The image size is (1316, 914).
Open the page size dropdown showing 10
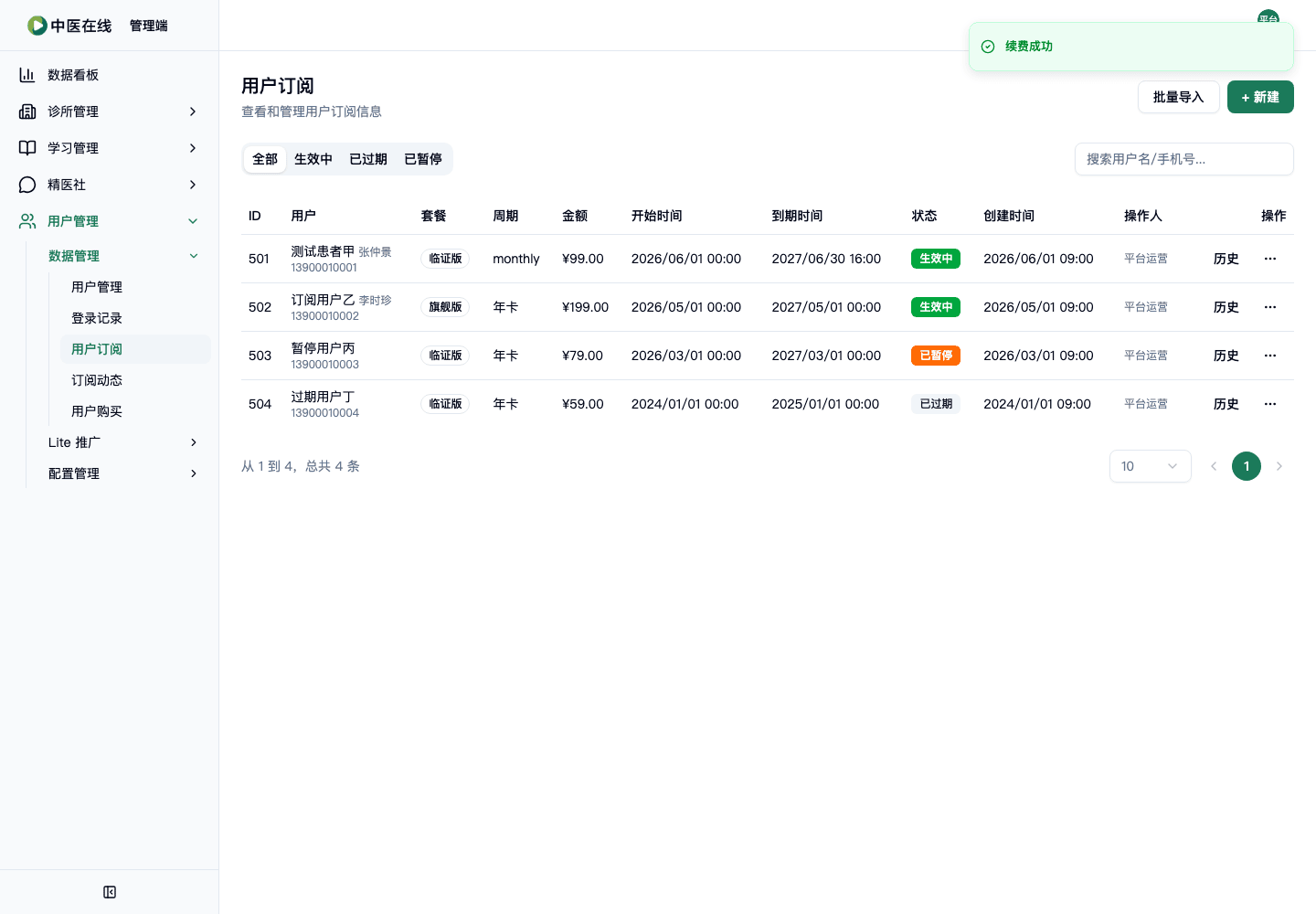pos(1151,466)
